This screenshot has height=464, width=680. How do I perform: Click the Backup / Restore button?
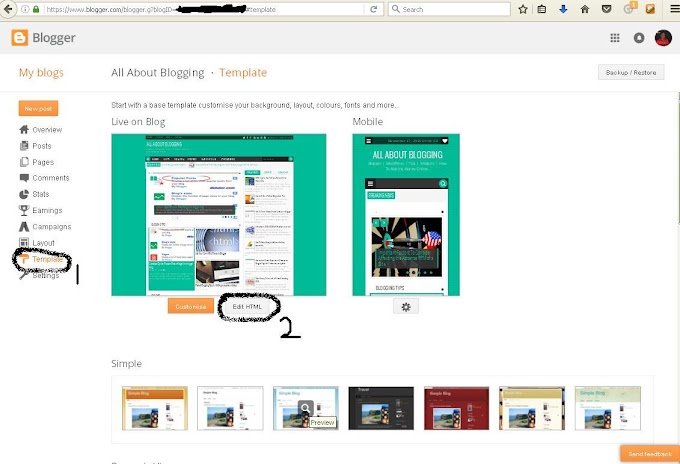[631, 72]
